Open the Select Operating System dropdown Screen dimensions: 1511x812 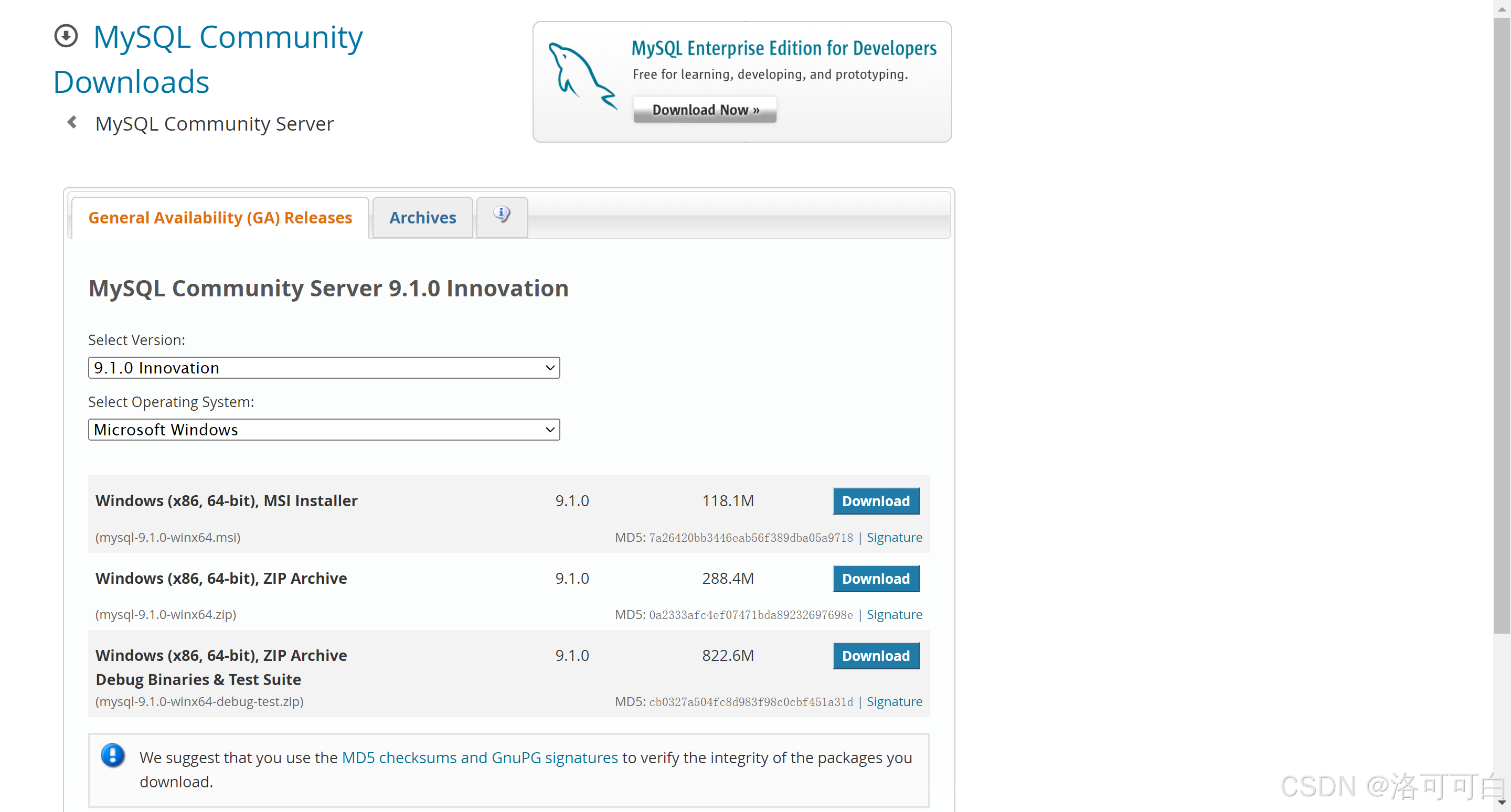point(322,429)
